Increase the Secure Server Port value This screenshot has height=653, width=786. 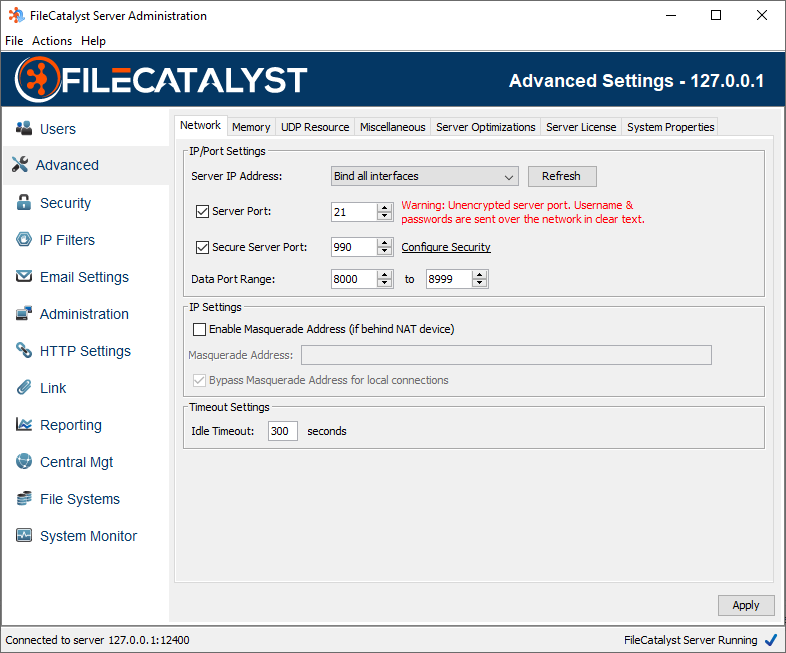coord(384,243)
